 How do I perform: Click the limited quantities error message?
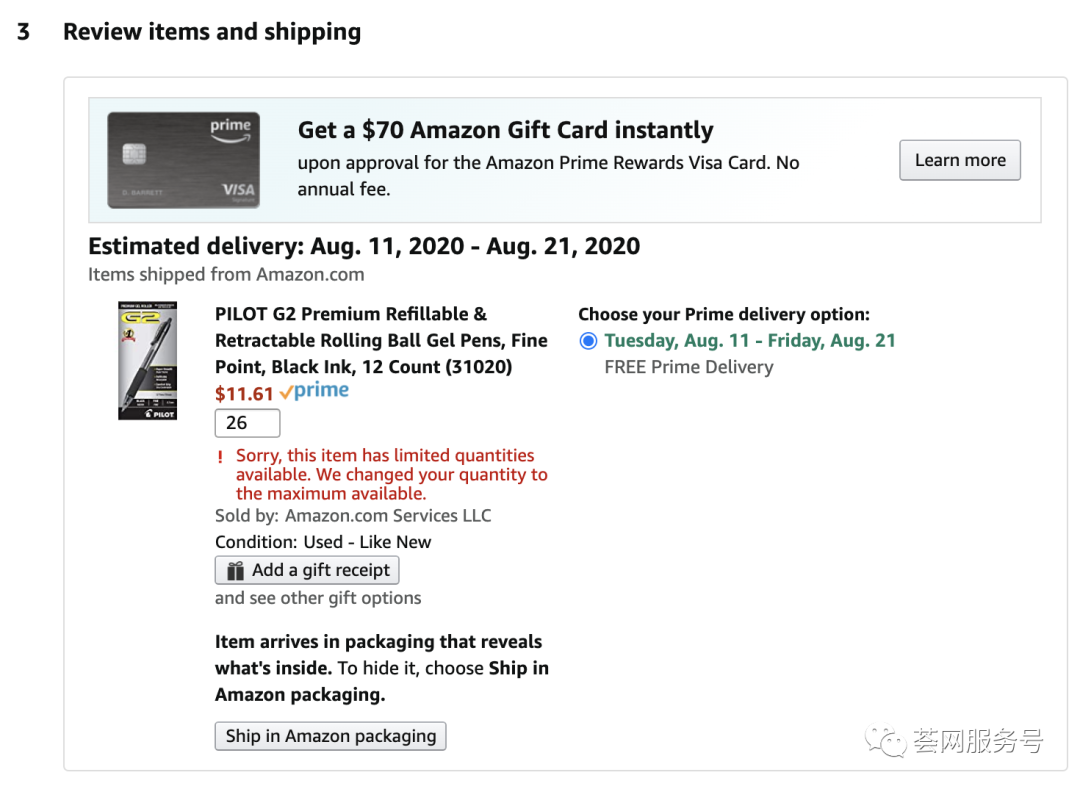[x=391, y=474]
